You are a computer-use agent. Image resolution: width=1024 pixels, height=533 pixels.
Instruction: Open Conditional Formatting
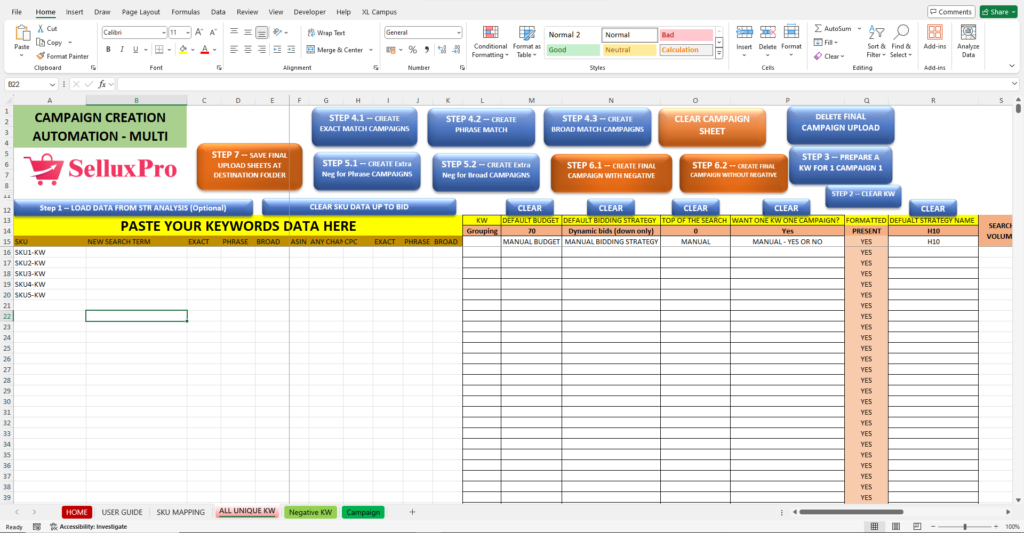490,44
